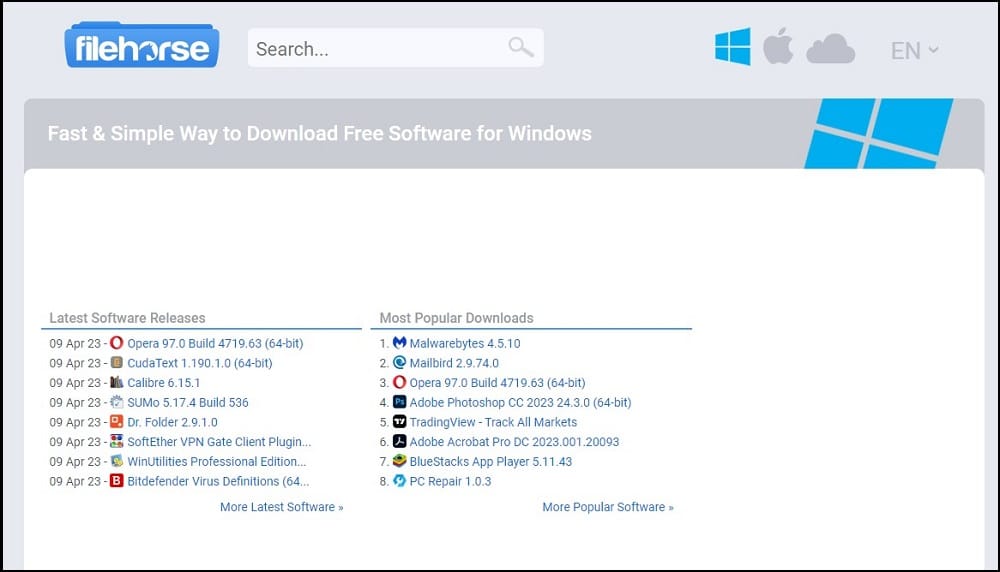Click the Bitdefender red B icon
The height and width of the screenshot is (572, 1000).
point(116,481)
